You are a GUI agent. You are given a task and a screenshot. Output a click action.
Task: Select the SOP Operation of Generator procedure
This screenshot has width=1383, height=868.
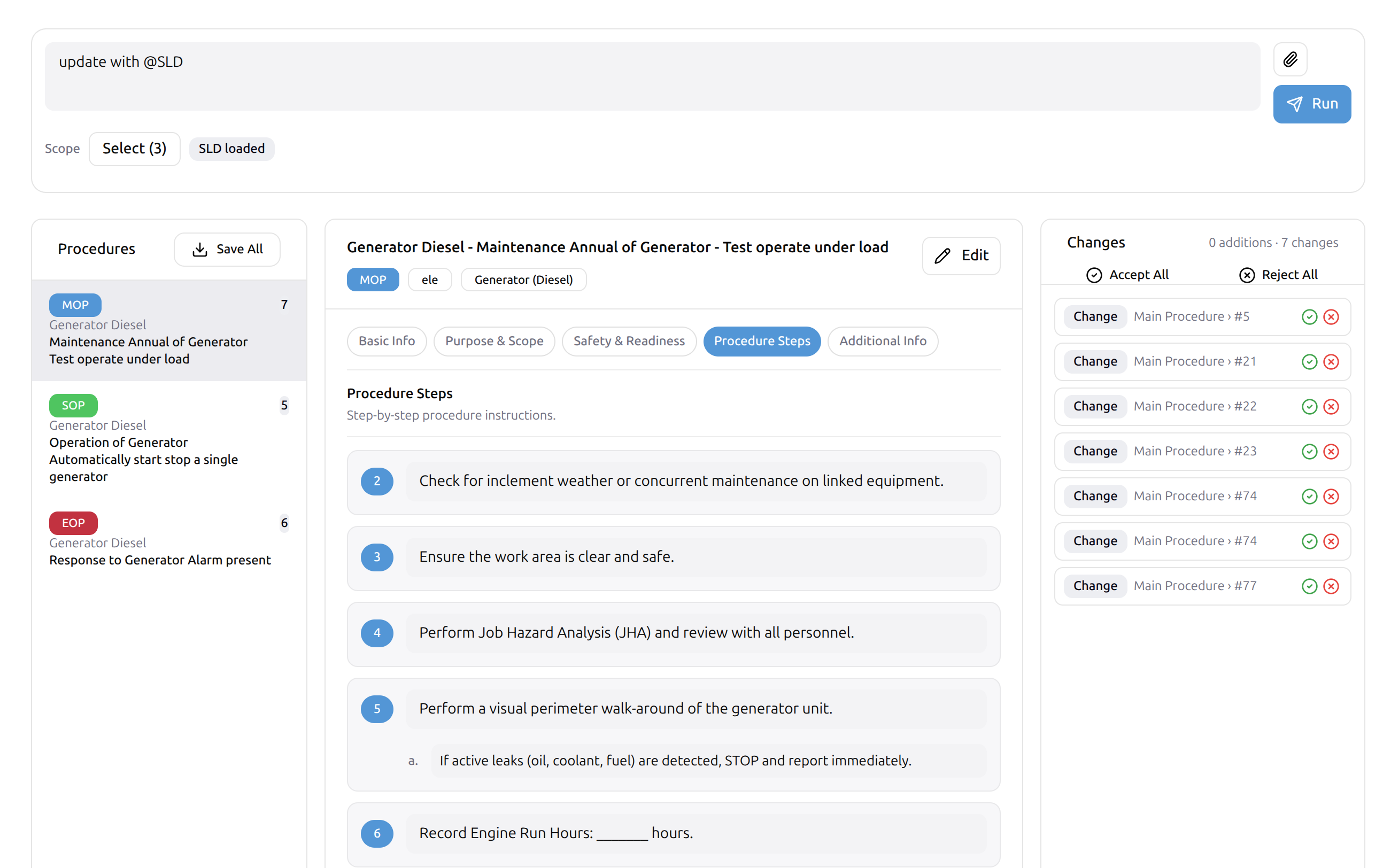(169, 440)
